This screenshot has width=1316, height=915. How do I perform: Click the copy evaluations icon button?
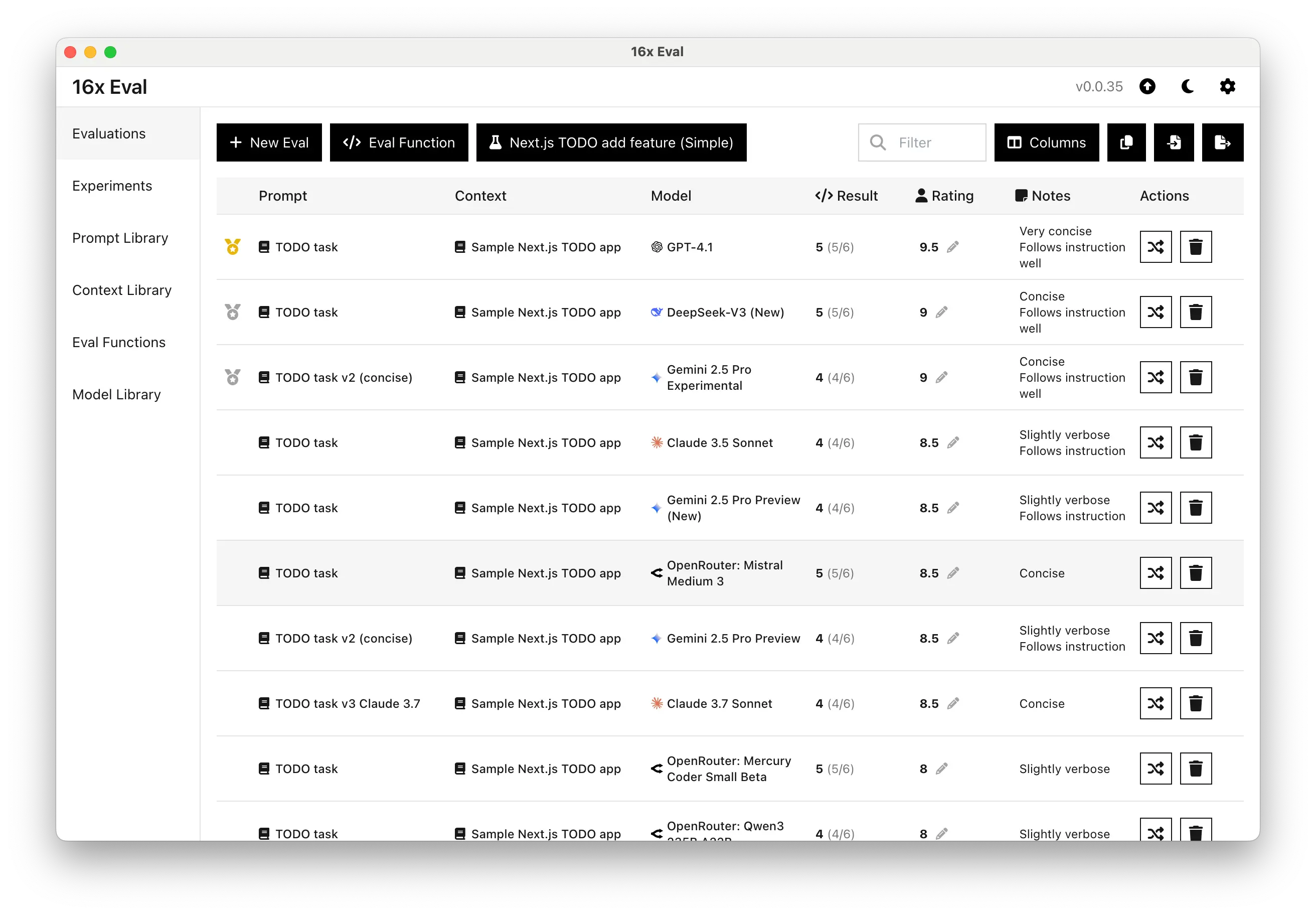tap(1126, 142)
